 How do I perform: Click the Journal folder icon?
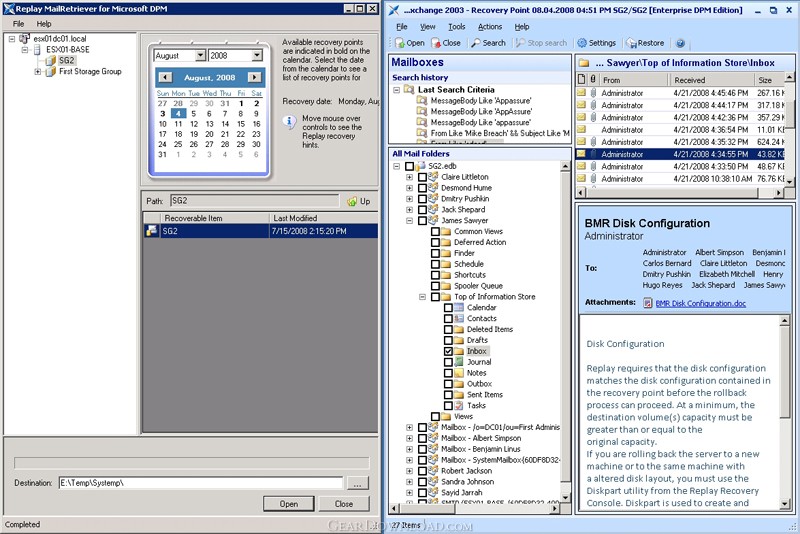click(x=459, y=362)
